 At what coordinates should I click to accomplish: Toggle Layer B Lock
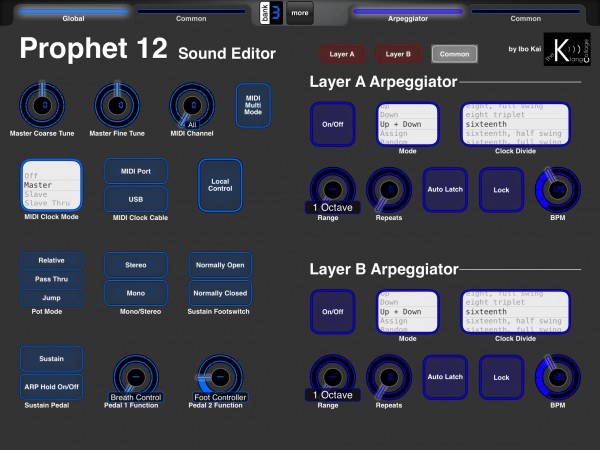(501, 377)
